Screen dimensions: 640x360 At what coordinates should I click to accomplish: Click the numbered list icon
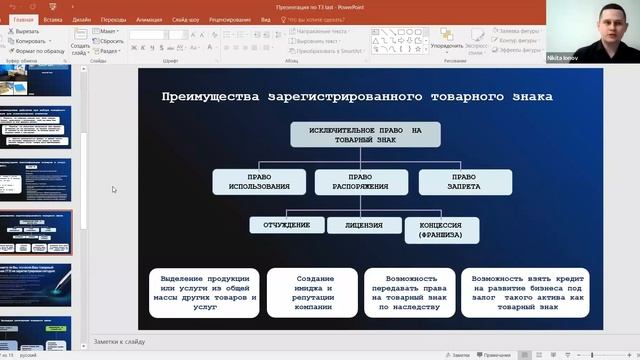pyautogui.click(x=242, y=35)
